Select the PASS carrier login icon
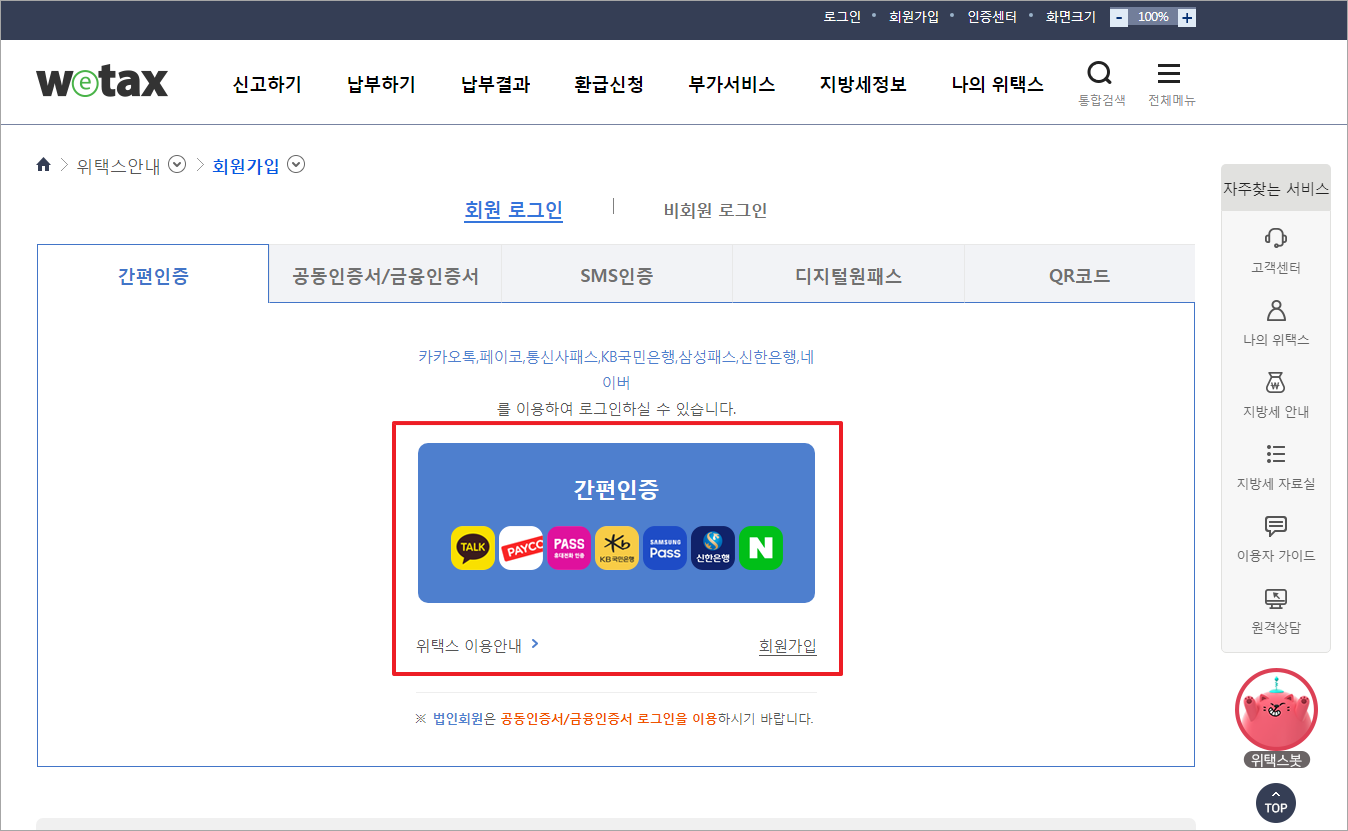 tap(569, 548)
